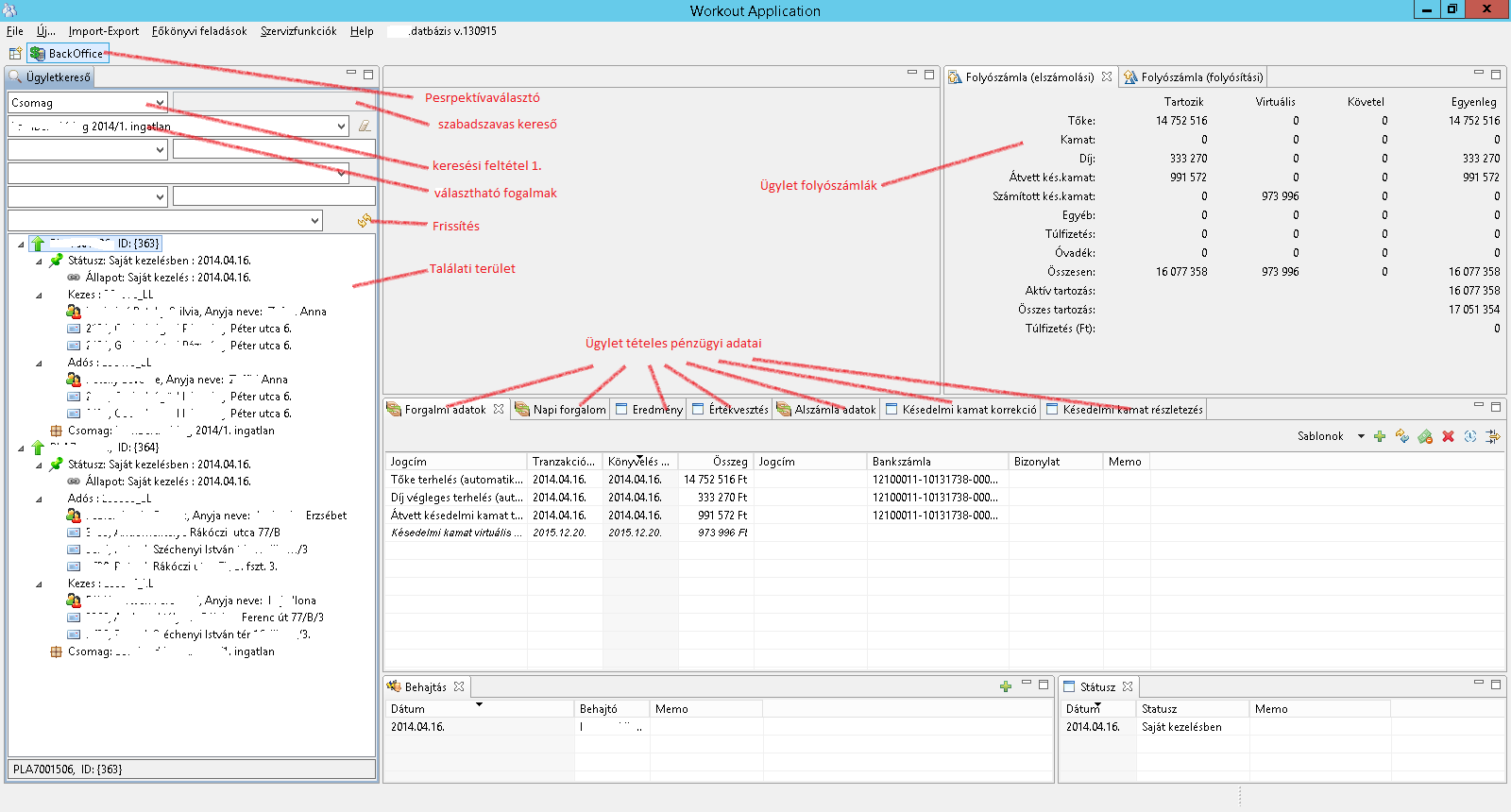Switch to the Értékvesztés tab

(x=730, y=409)
